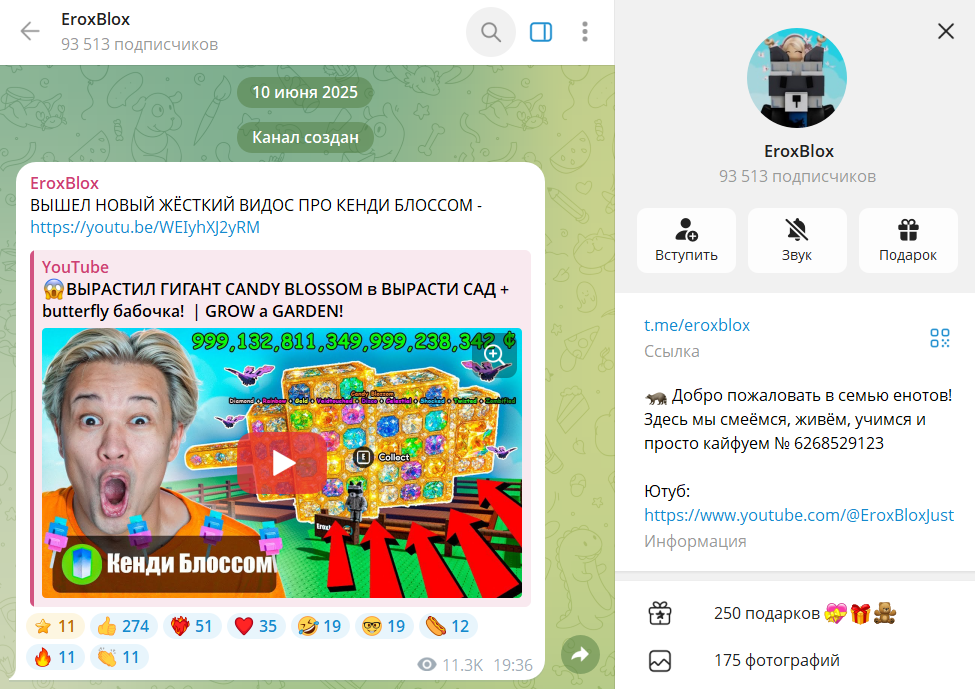Go back using the arrow in the header

29,31
